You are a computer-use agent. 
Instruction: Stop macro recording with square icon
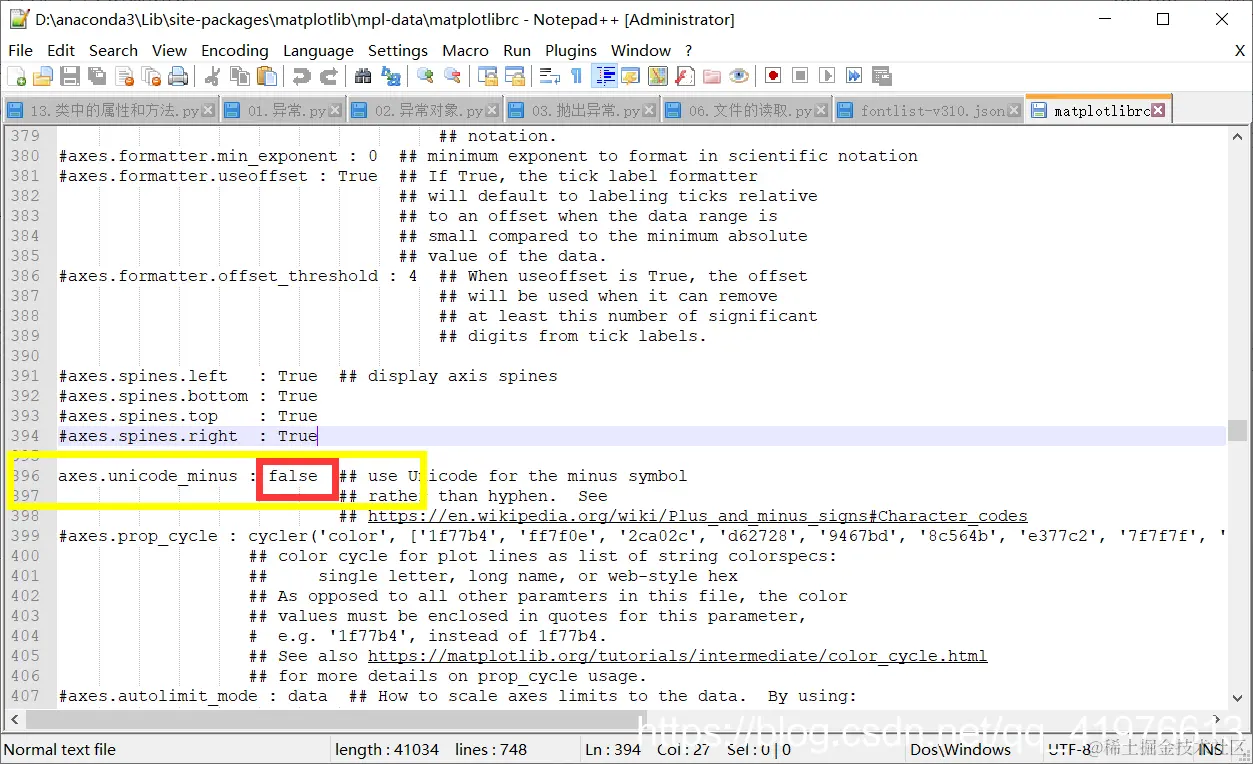click(x=800, y=76)
